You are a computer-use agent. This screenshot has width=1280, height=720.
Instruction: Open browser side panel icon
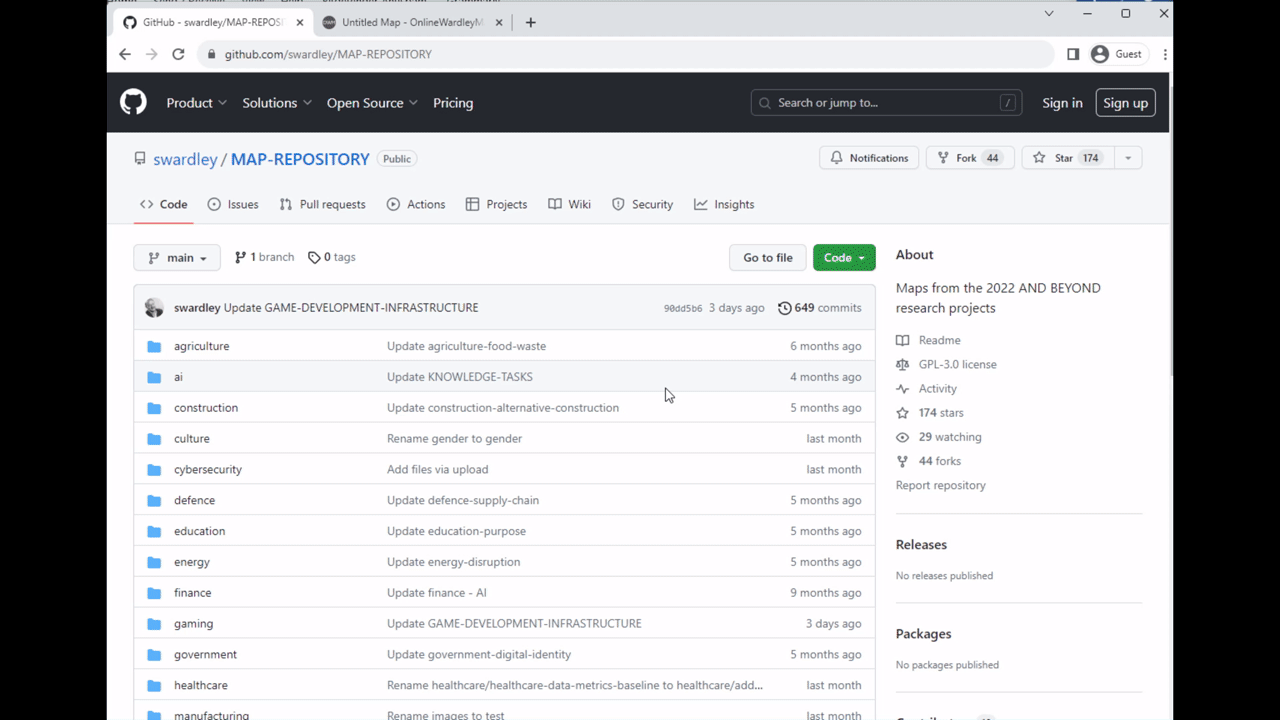(1073, 54)
